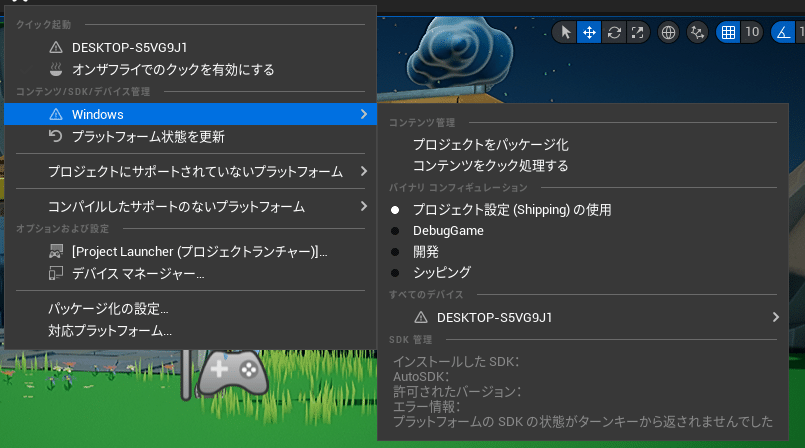The image size is (805, 448).
Task: Launch on DESKTOP-S5VG9J1 under クイック起動
Action: pyautogui.click(x=190, y=47)
